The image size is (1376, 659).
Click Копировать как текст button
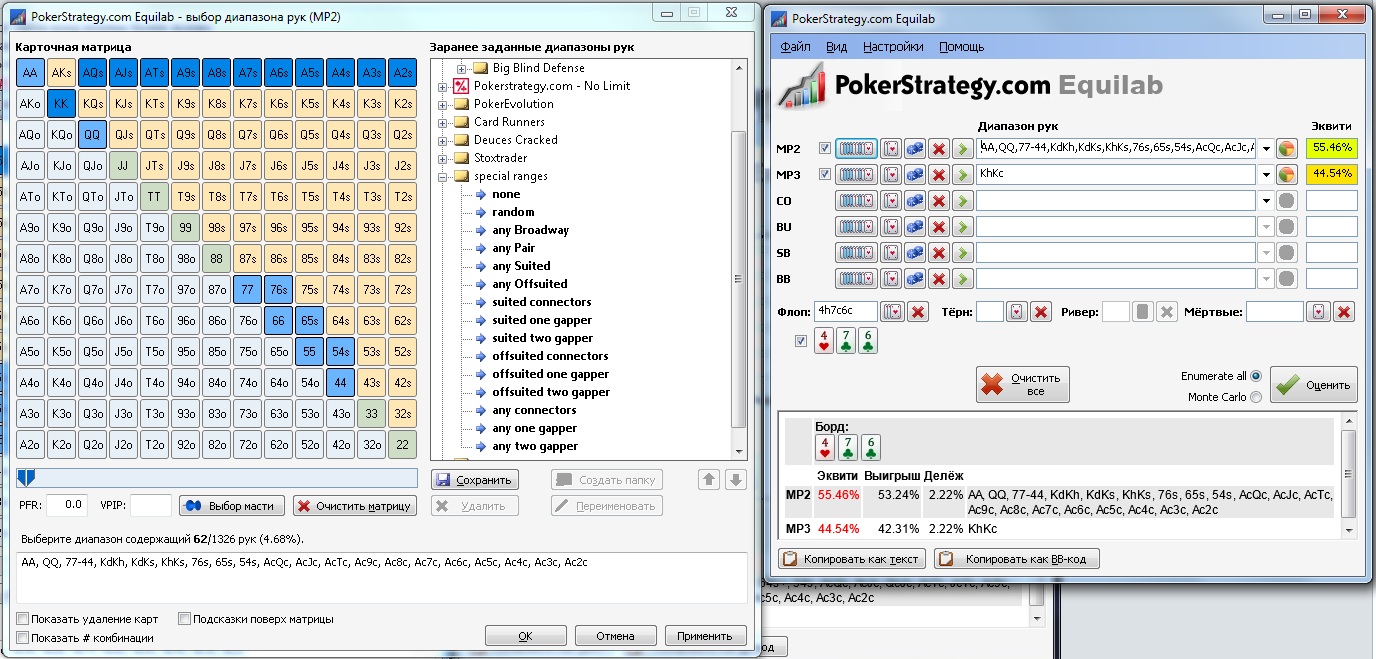[x=852, y=558]
